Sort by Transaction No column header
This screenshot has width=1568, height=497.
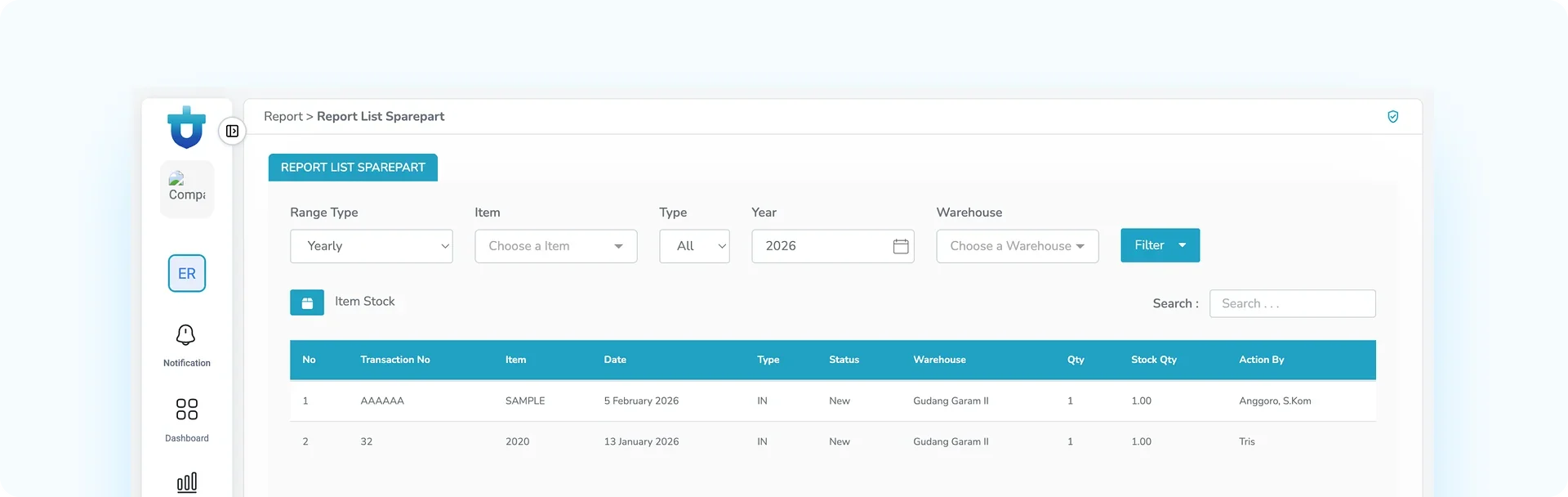[395, 360]
